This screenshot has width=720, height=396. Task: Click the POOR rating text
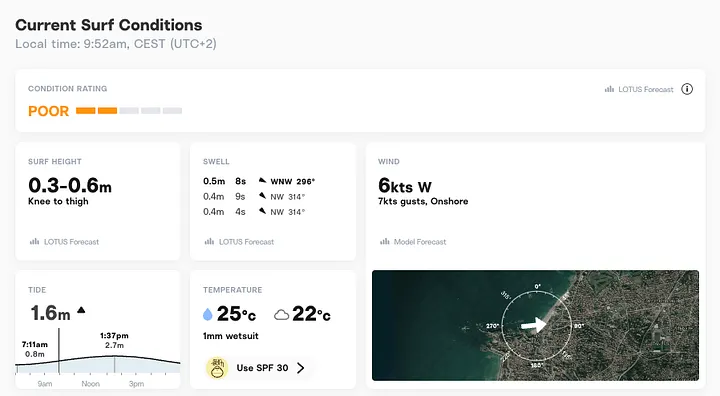[48, 111]
